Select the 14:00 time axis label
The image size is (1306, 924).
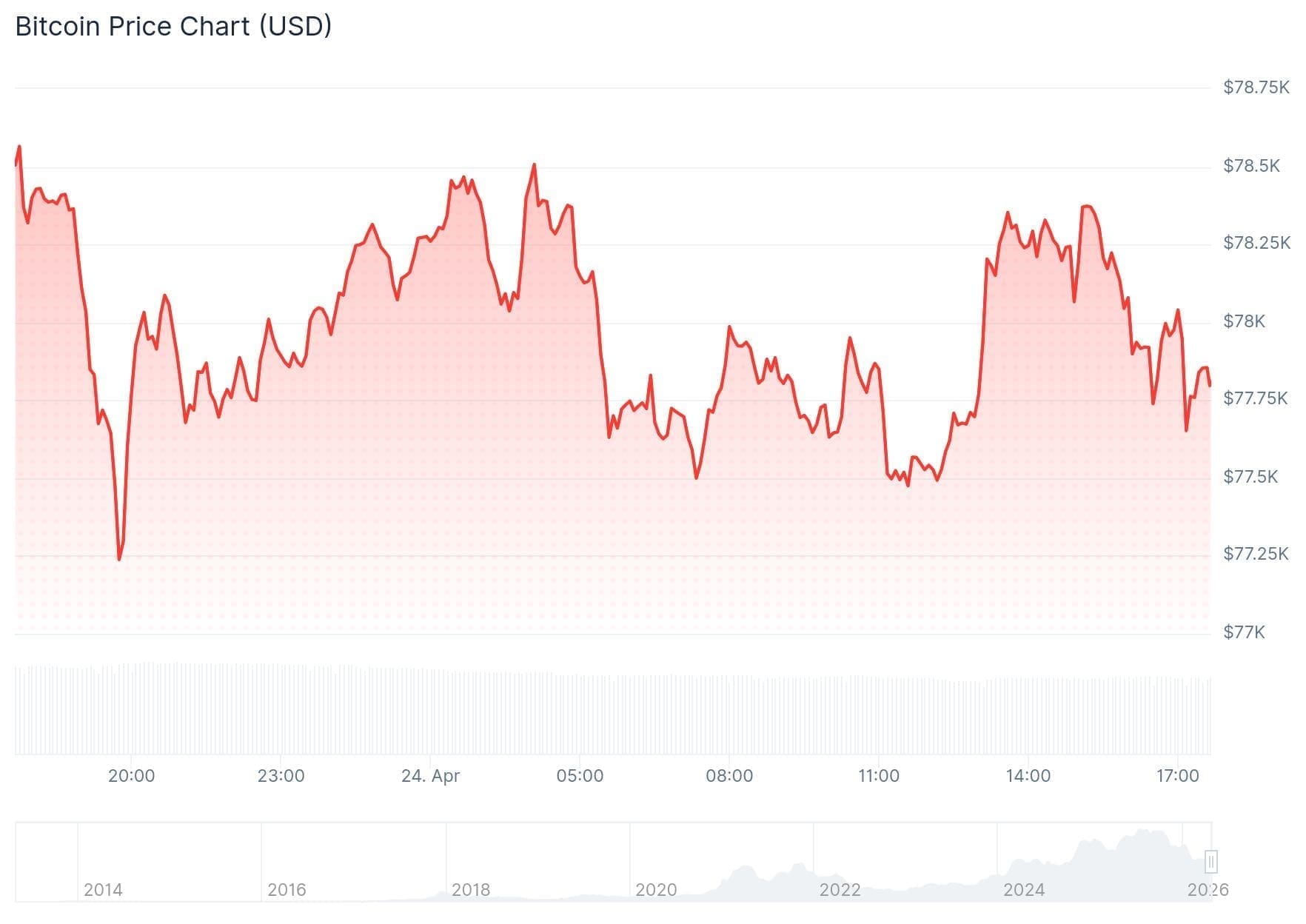pyautogui.click(x=1028, y=776)
